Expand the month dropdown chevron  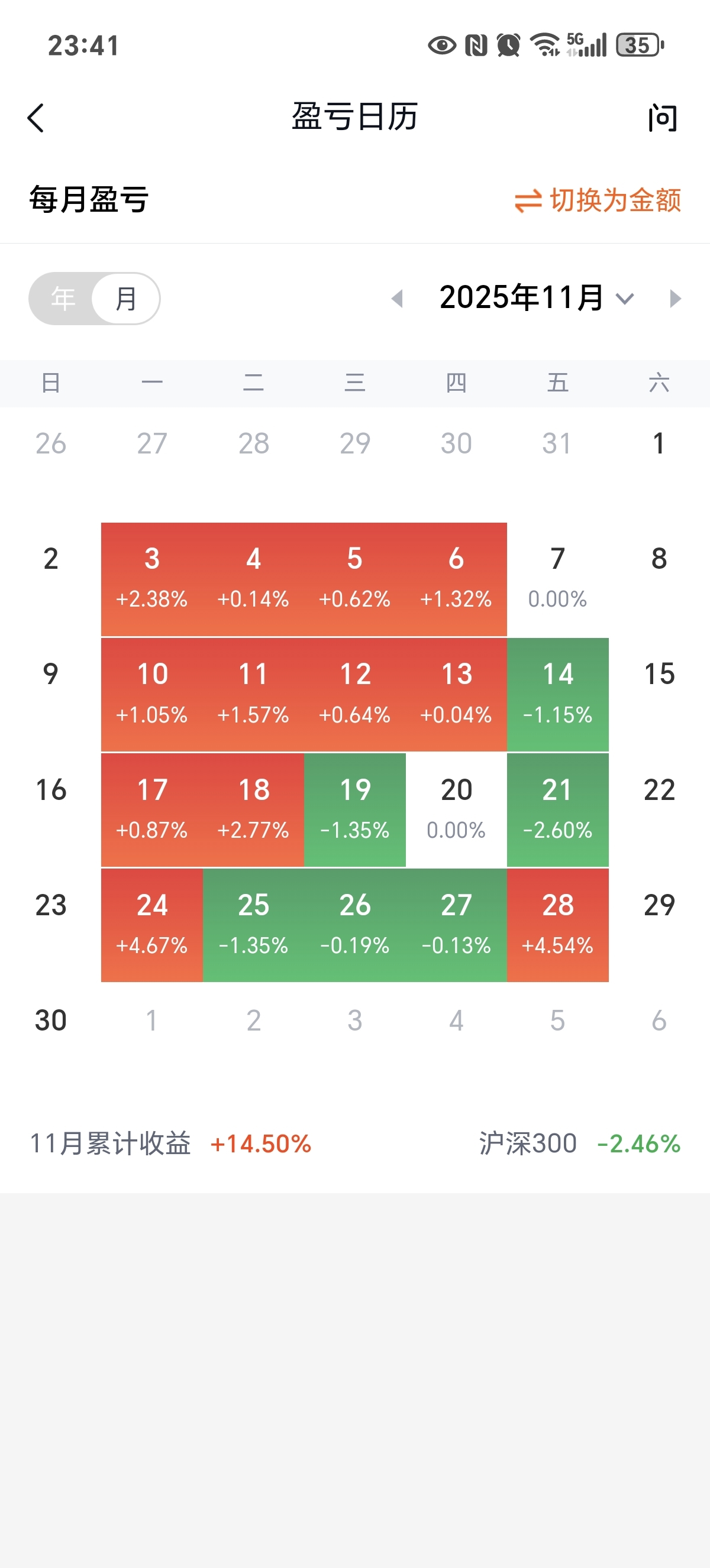point(625,298)
